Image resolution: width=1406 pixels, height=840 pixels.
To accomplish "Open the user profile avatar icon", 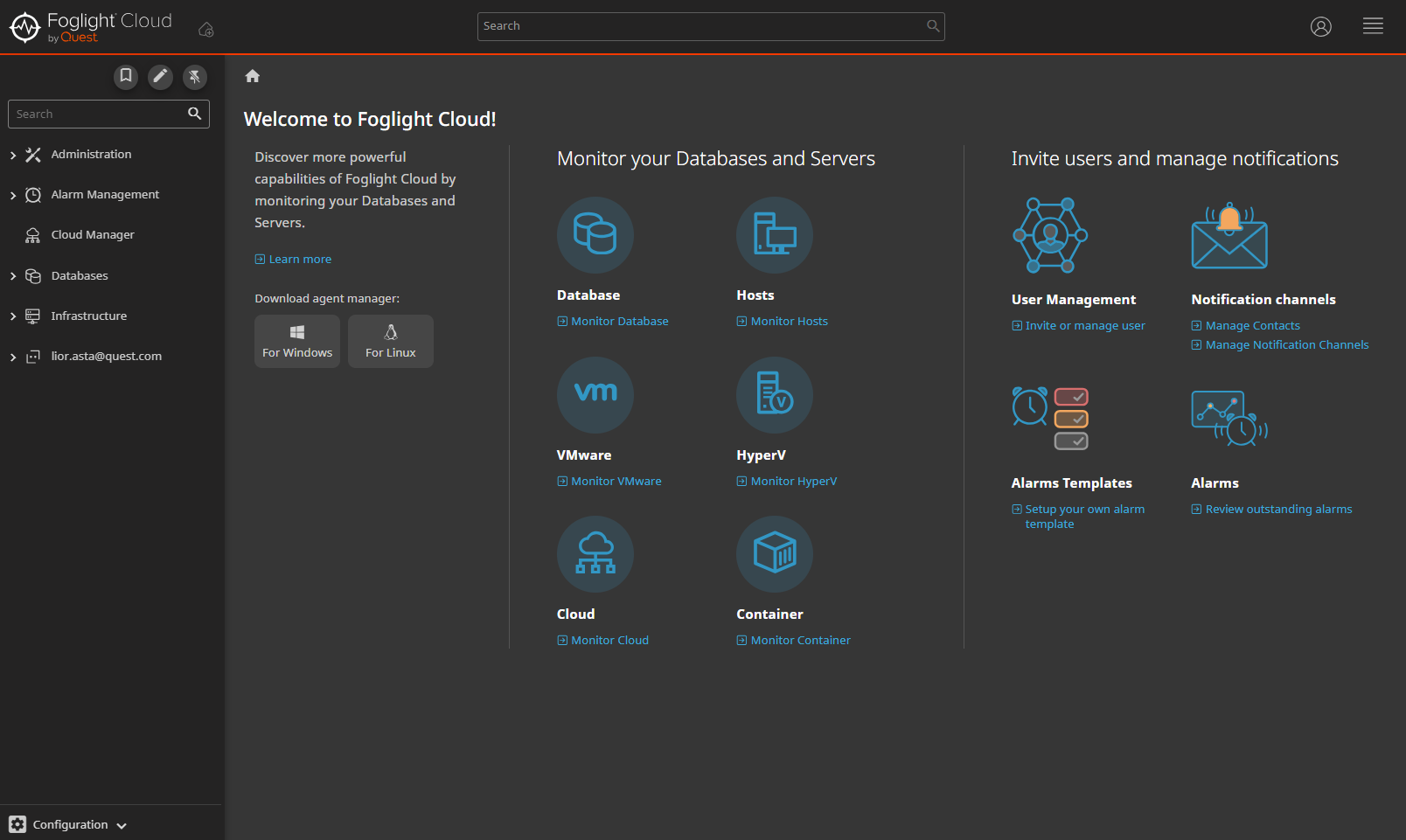I will tap(1320, 26).
